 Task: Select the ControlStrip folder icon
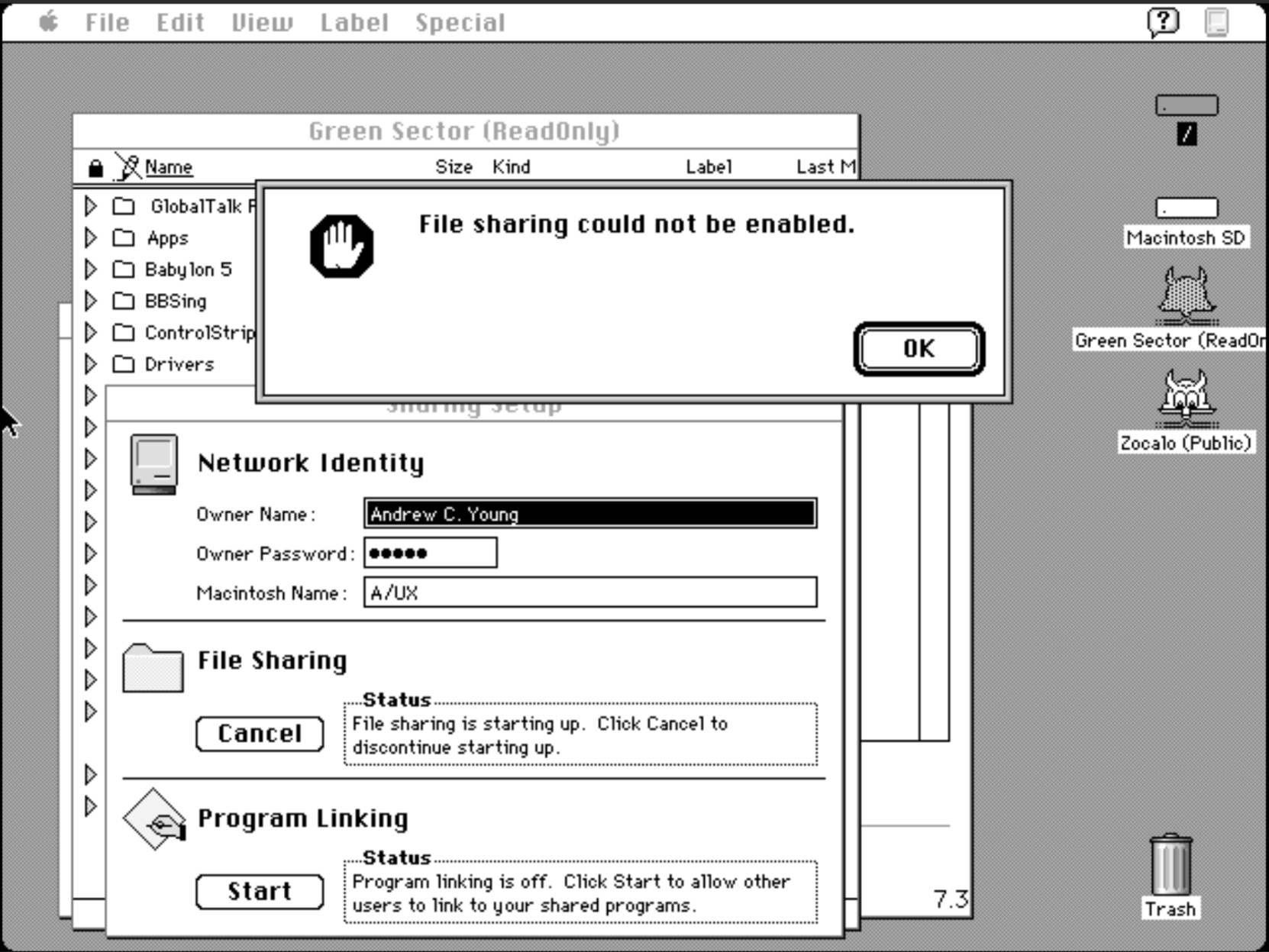[124, 333]
